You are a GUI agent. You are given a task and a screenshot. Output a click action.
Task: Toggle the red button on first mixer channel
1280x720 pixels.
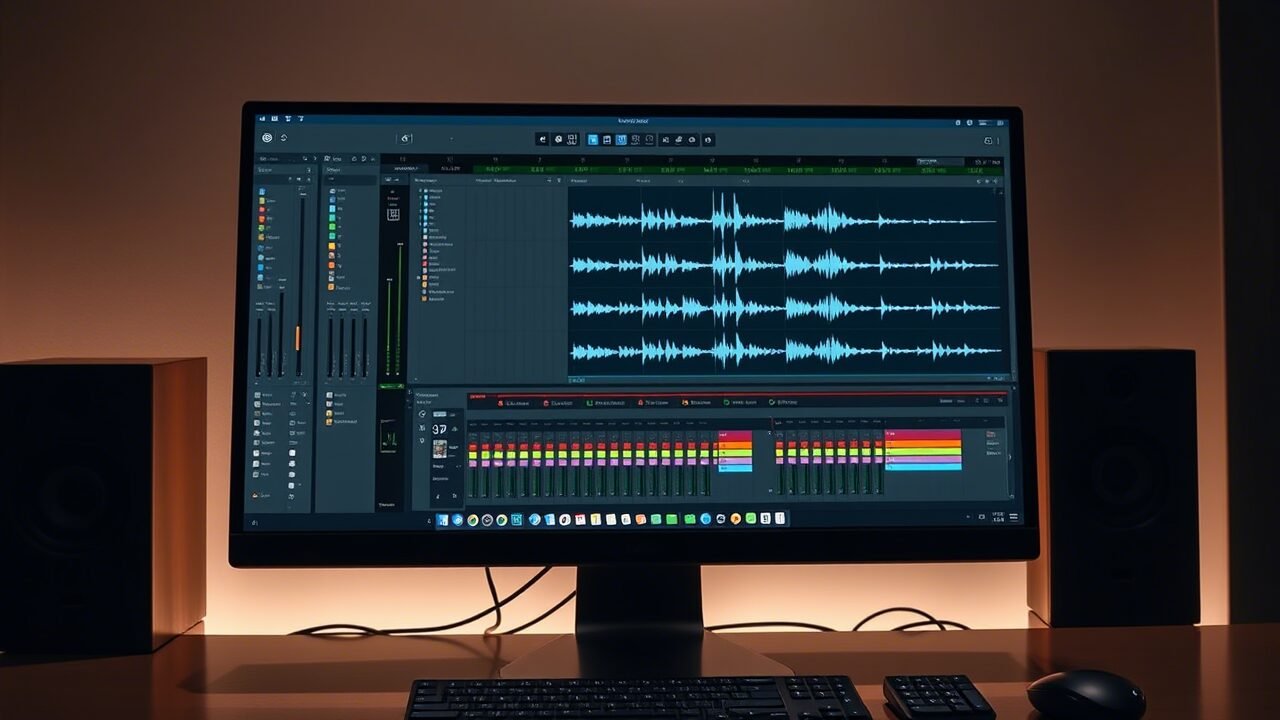473,447
